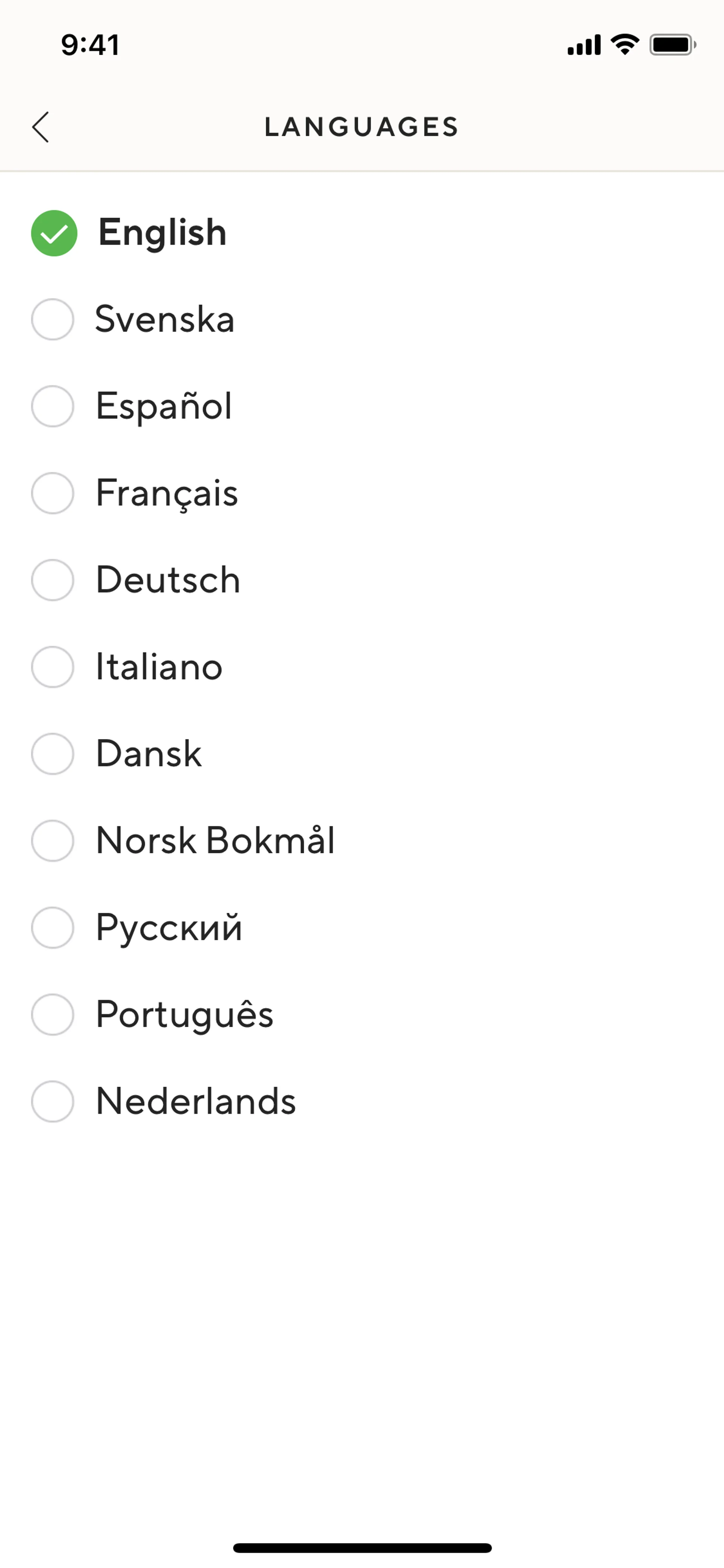Select the Español radio button
This screenshot has height=1568, width=724.
coord(53,406)
